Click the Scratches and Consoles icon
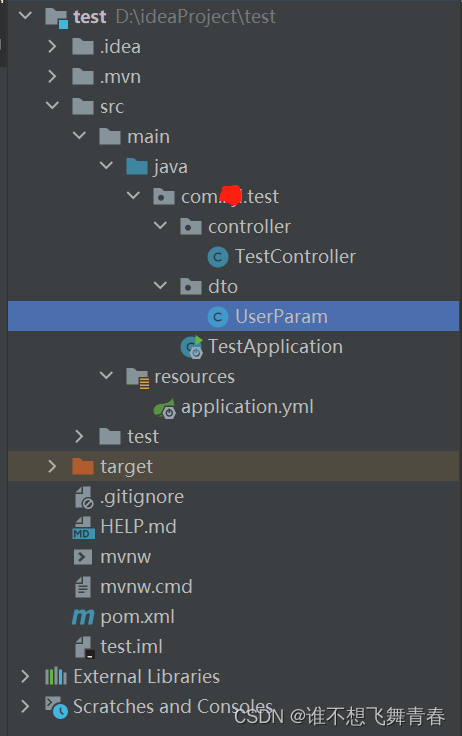Screen dimensions: 462x736 pyautogui.click(x=56, y=707)
